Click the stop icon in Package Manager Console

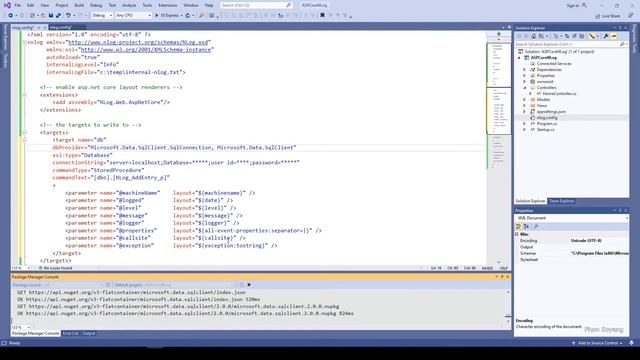pyautogui.click(x=249, y=284)
